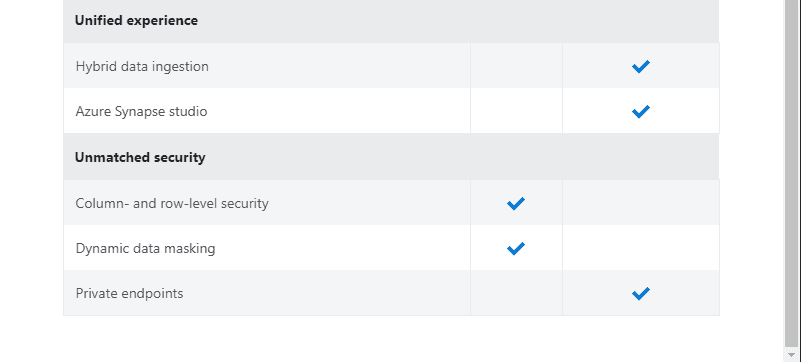Click the blank white area beneath the table
801x362 pixels.
[x=391, y=339]
